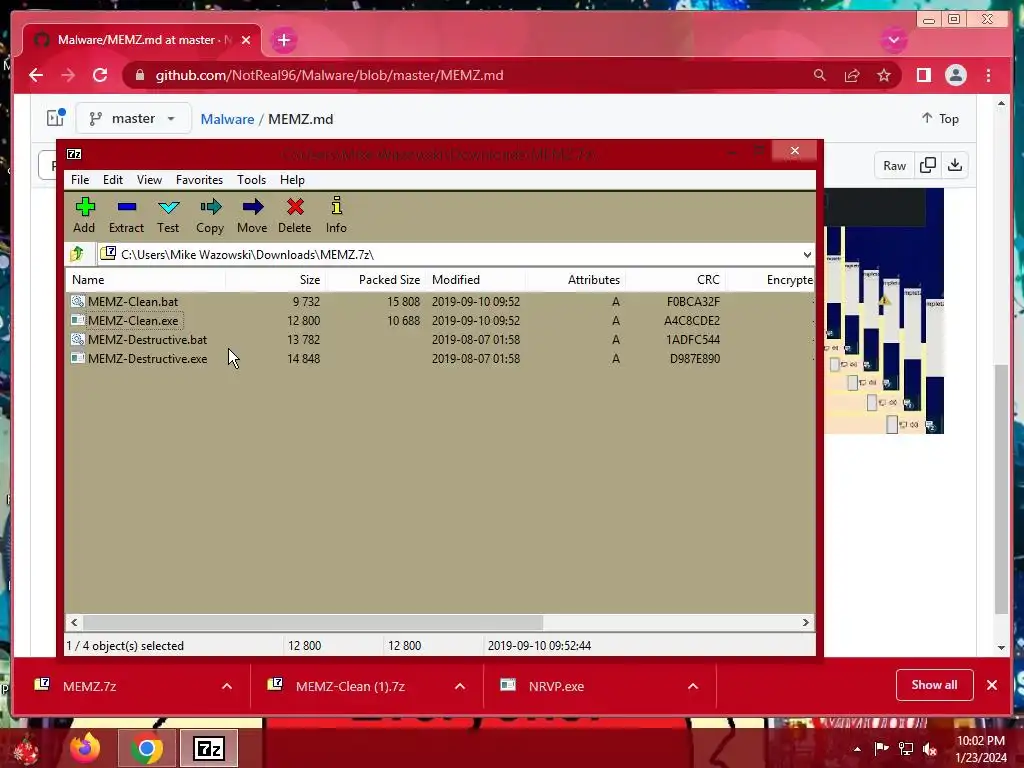Expand options for NRVP.exe download
Viewport: 1024px width, 768px height.
[x=693, y=686]
